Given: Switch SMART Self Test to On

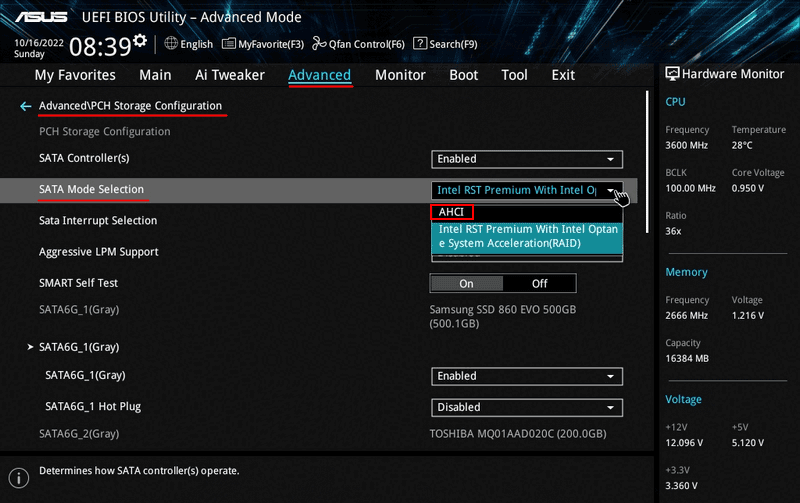Looking at the screenshot, I should click(466, 284).
